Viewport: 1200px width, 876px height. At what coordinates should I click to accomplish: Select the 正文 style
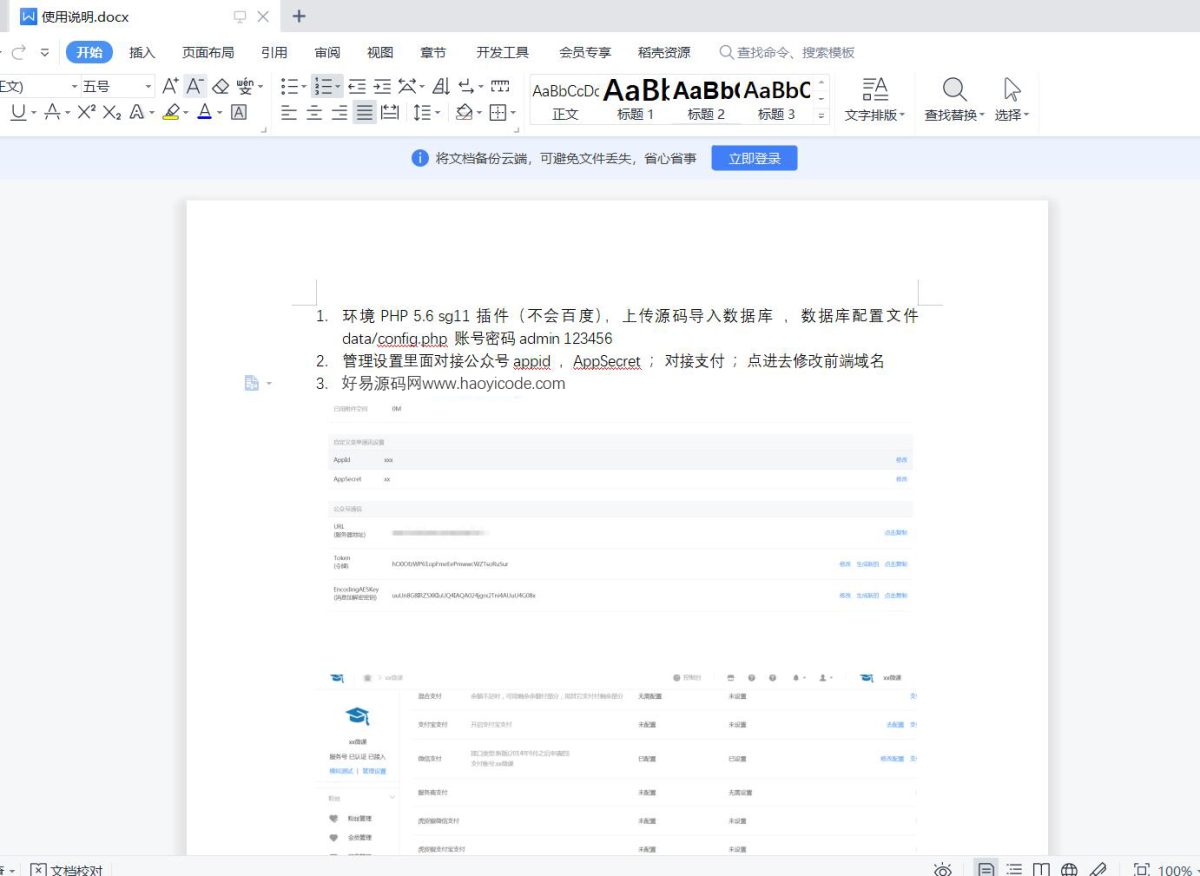[x=565, y=99]
